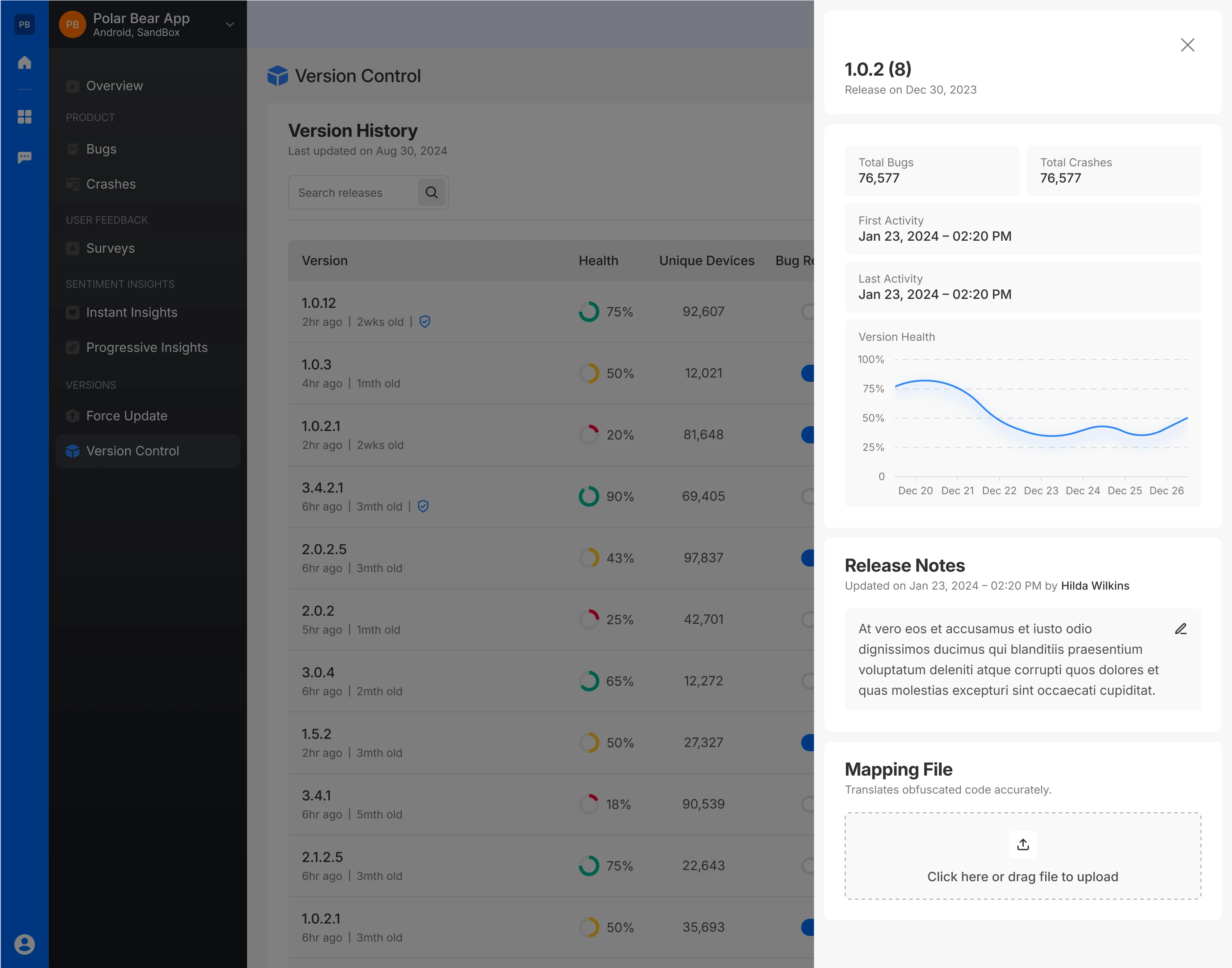Toggle bug reporting for version 1.0.12
This screenshot has height=968, width=1232.
(808, 312)
